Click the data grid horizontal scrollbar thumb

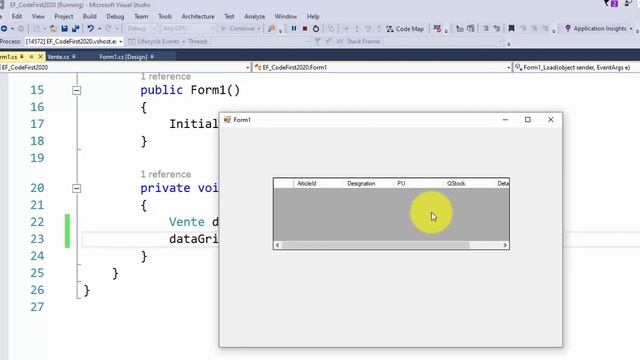376,245
